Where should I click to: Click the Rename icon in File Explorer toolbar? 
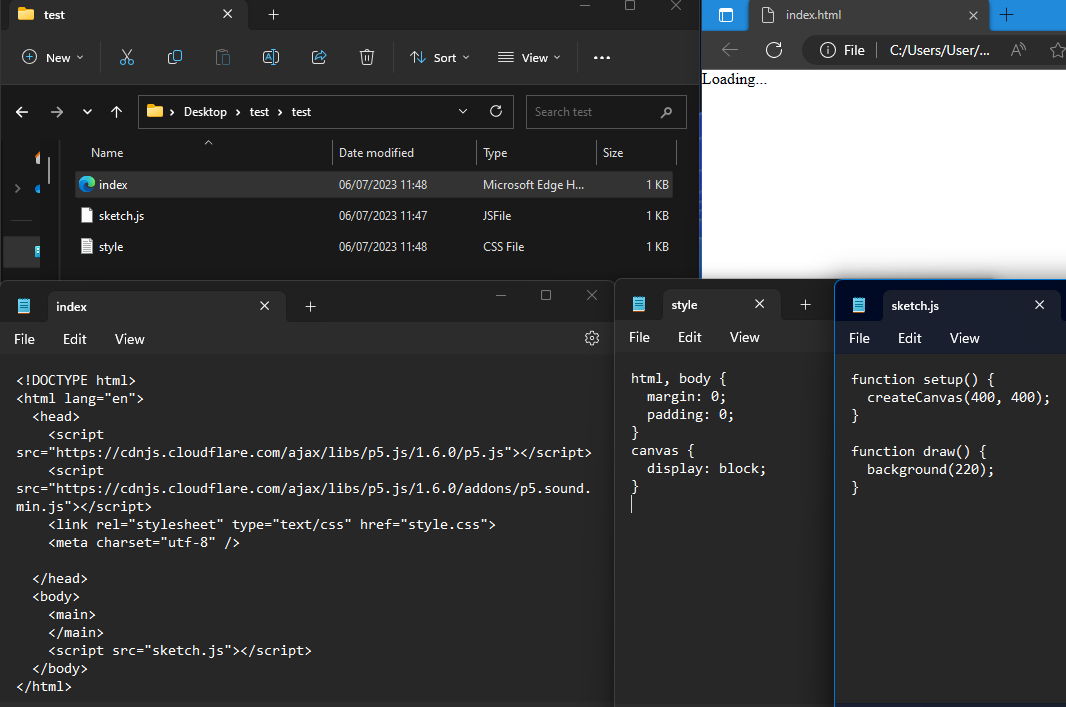click(271, 58)
